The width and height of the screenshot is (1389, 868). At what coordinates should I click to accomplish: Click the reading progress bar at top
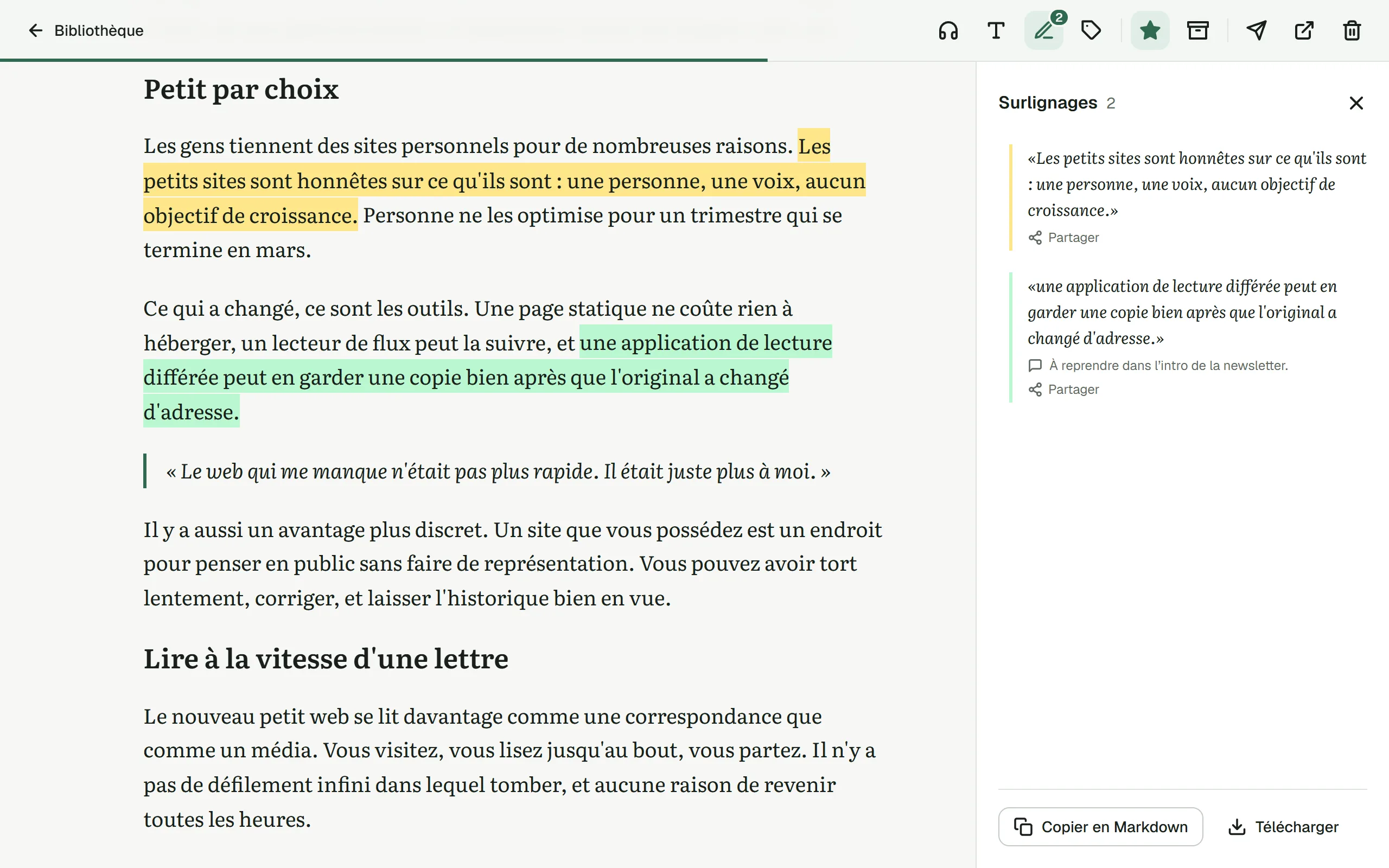pos(384,60)
